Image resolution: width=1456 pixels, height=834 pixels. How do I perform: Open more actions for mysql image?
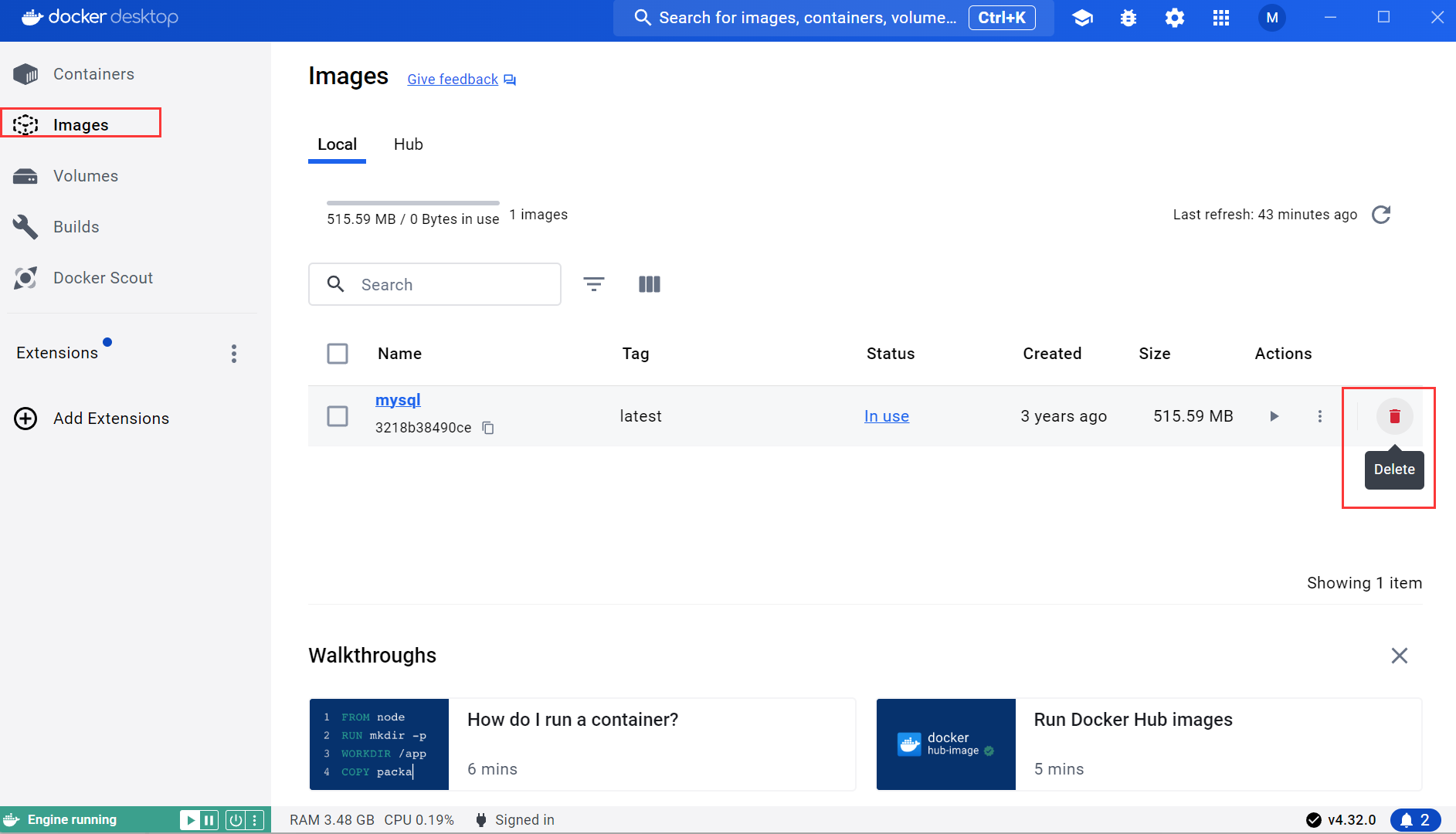[1320, 416]
